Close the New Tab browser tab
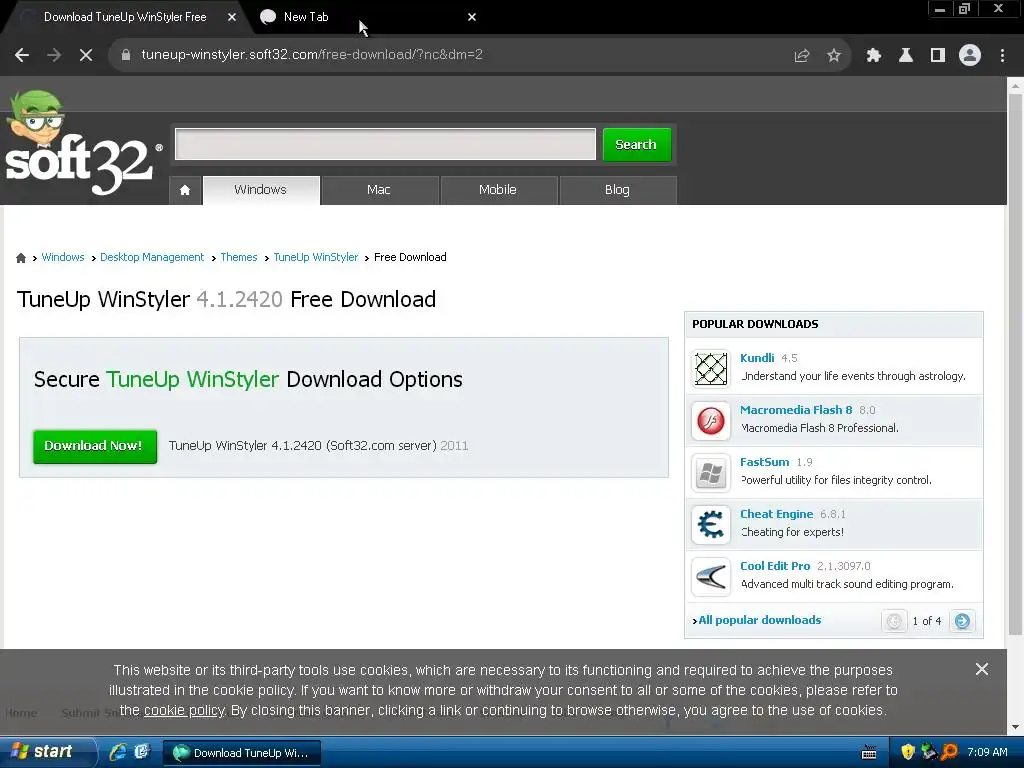1024x768 pixels. [x=472, y=17]
